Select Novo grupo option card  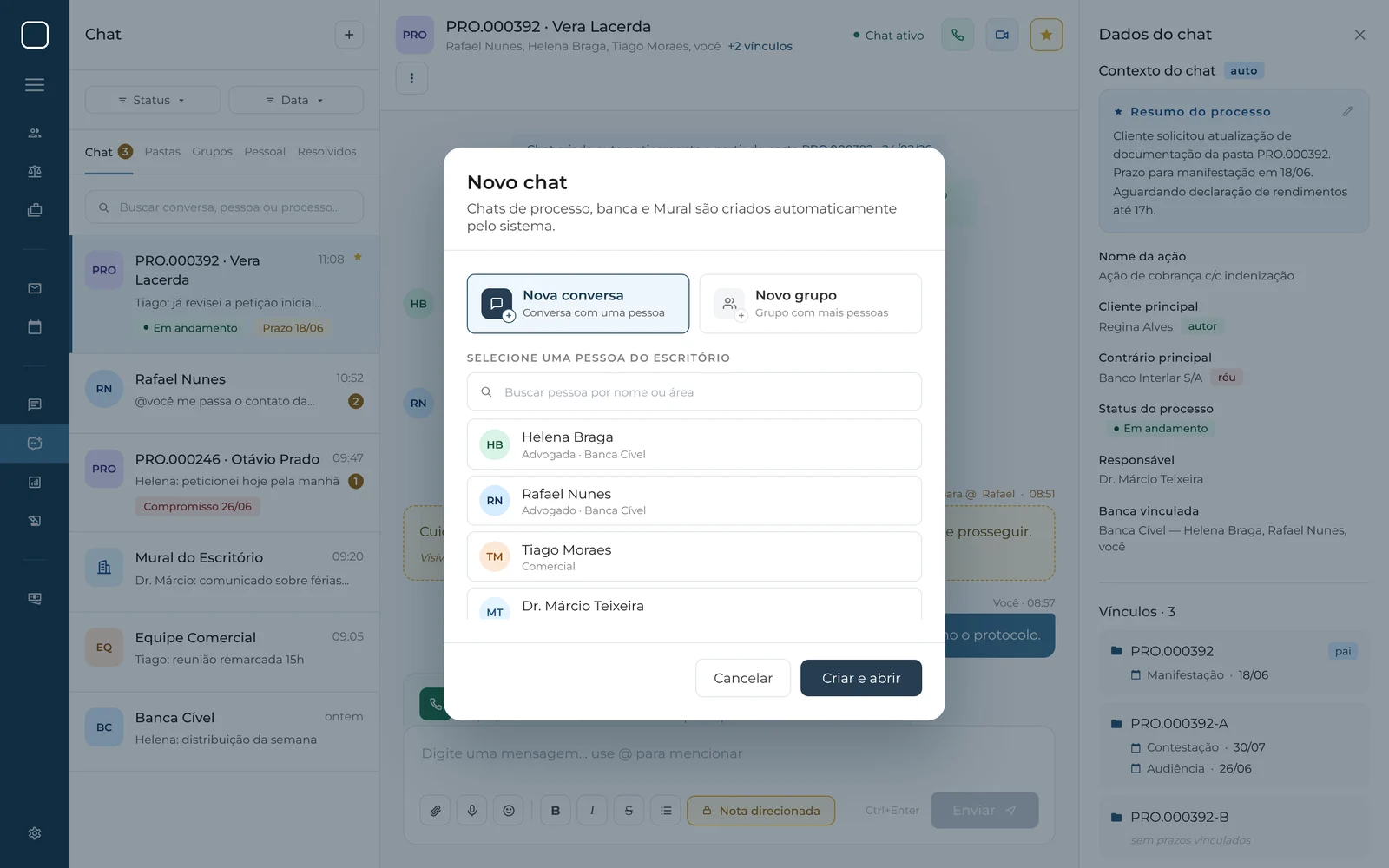pyautogui.click(x=811, y=304)
